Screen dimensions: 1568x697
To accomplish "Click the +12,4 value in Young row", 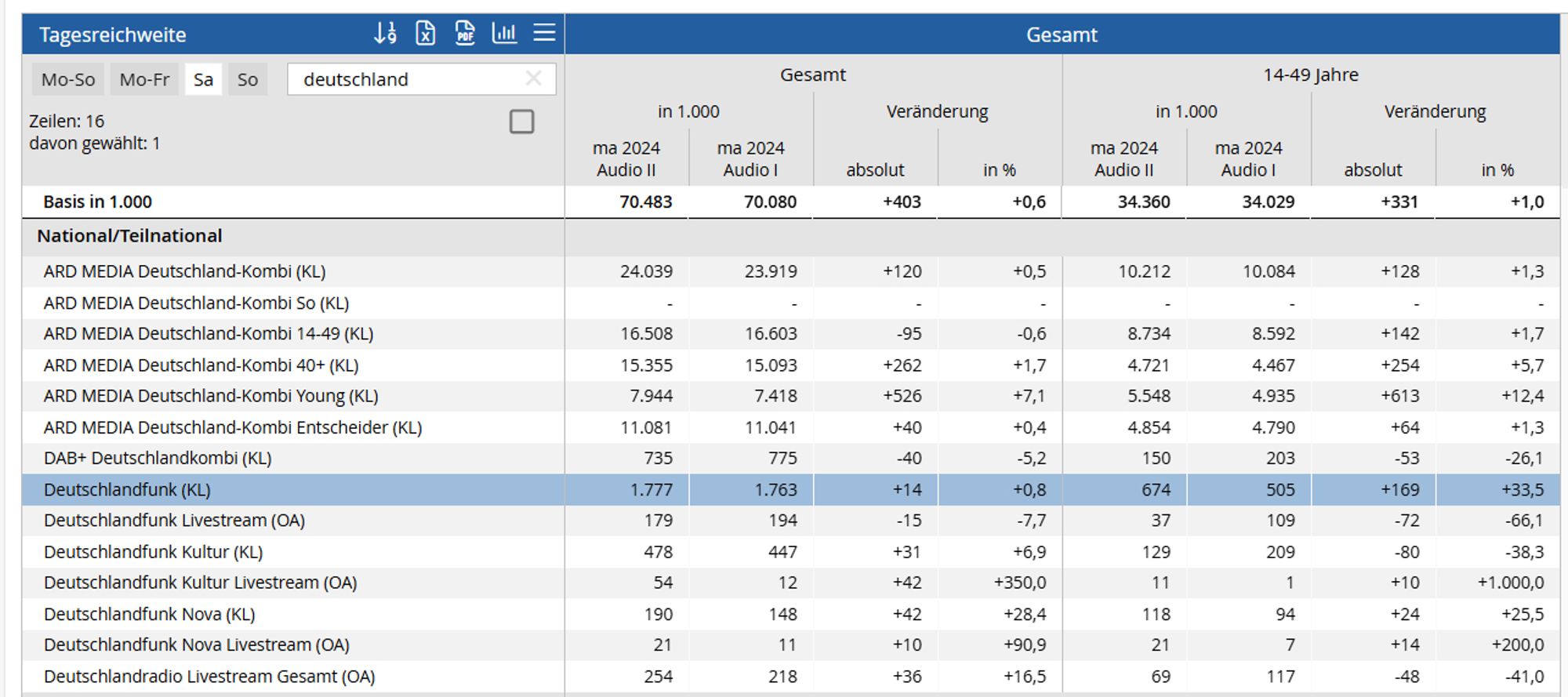I will pos(1523,396).
